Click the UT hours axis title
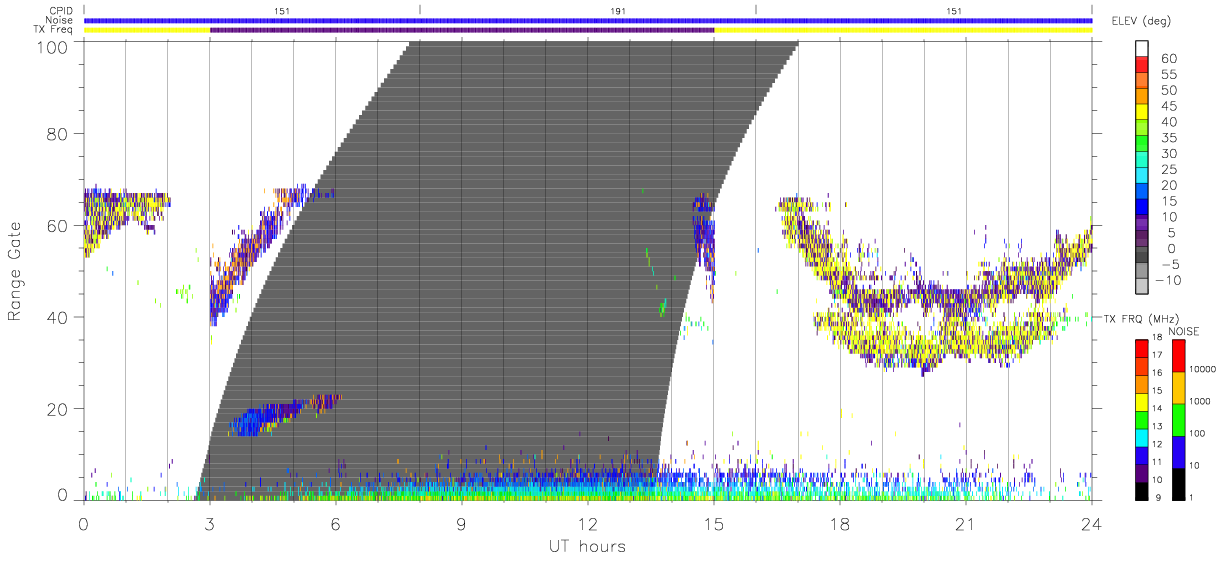Viewport: 1228px width, 567px height. click(586, 547)
